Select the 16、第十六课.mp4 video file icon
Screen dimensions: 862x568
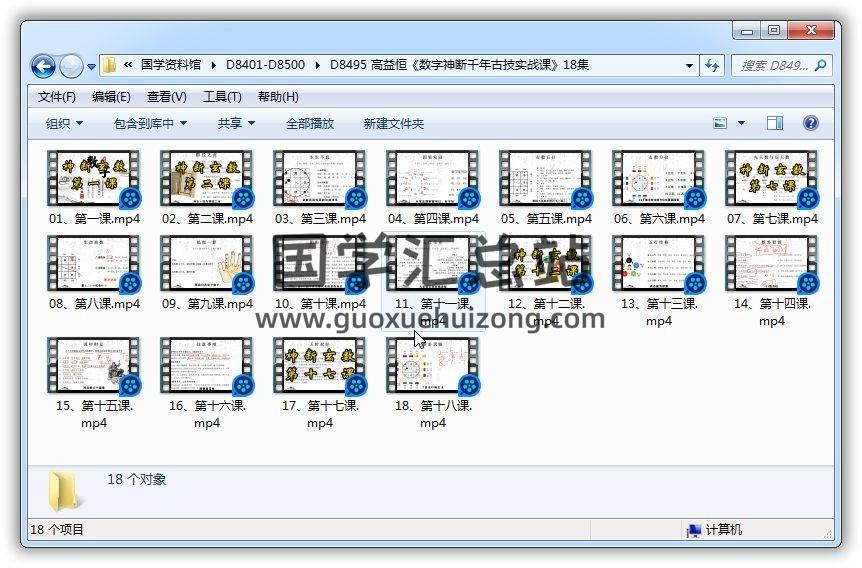(207, 366)
